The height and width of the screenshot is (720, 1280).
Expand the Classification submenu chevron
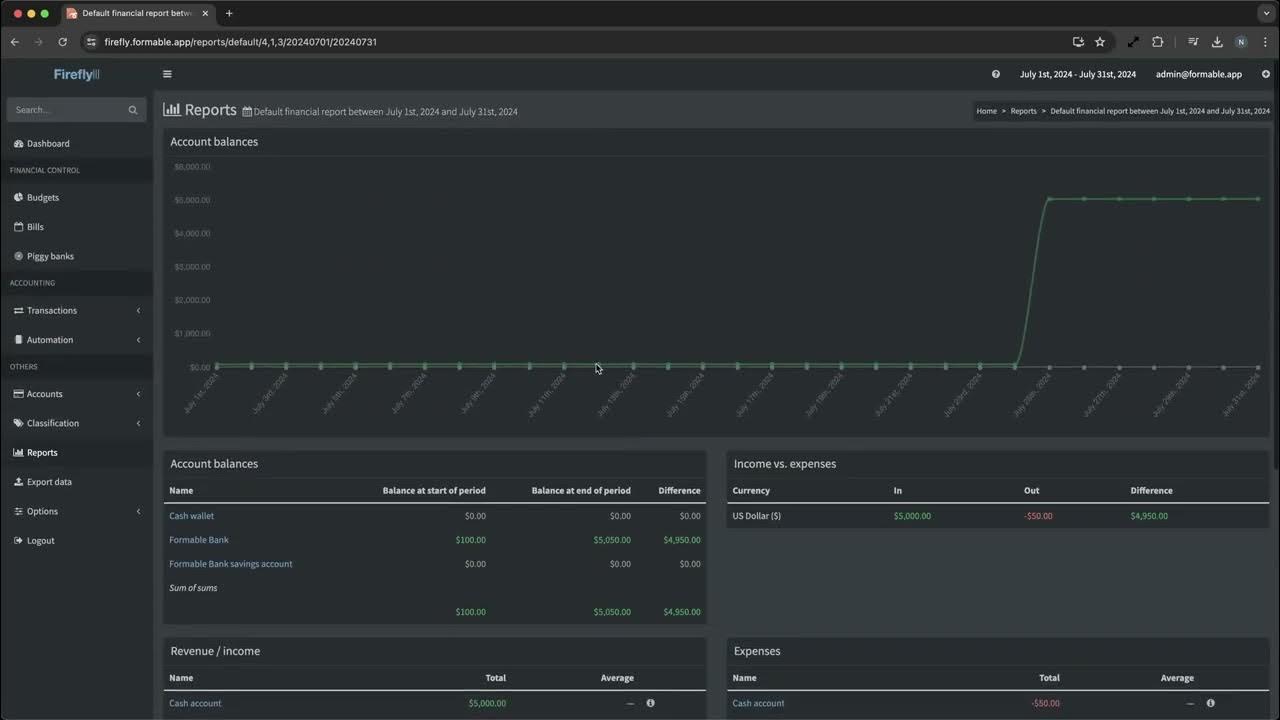click(138, 423)
